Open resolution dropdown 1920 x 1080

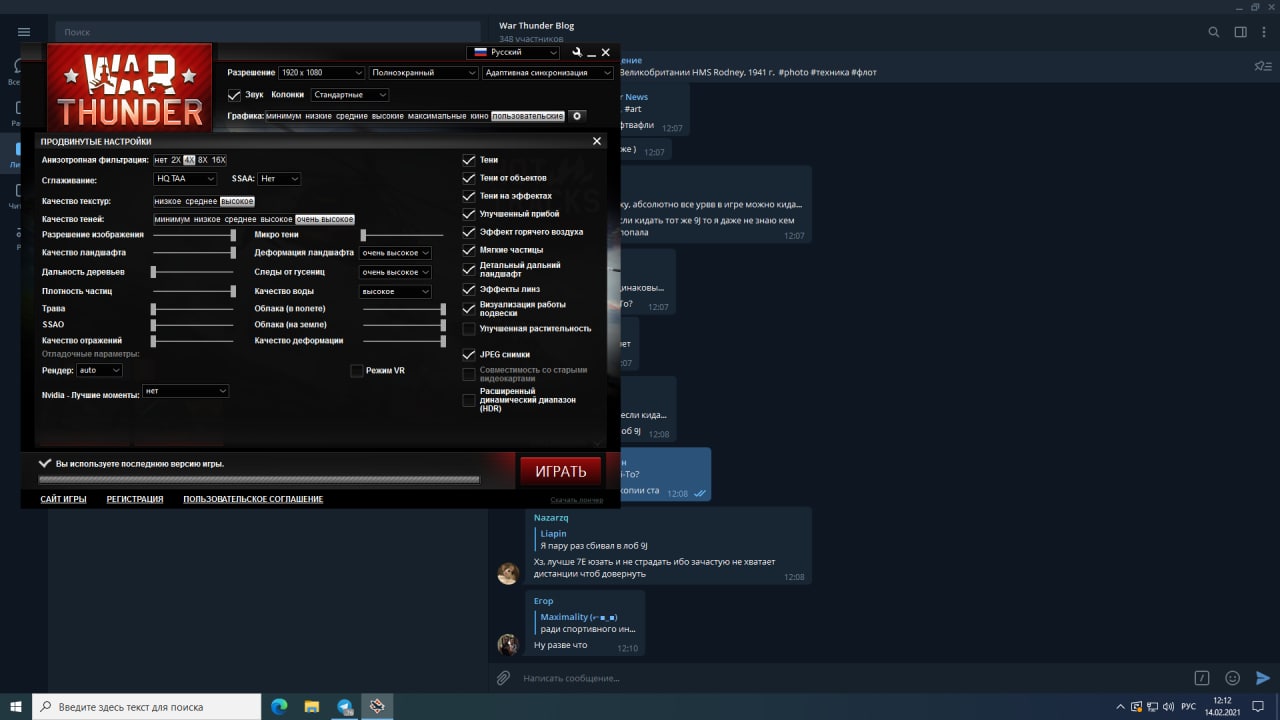[321, 73]
